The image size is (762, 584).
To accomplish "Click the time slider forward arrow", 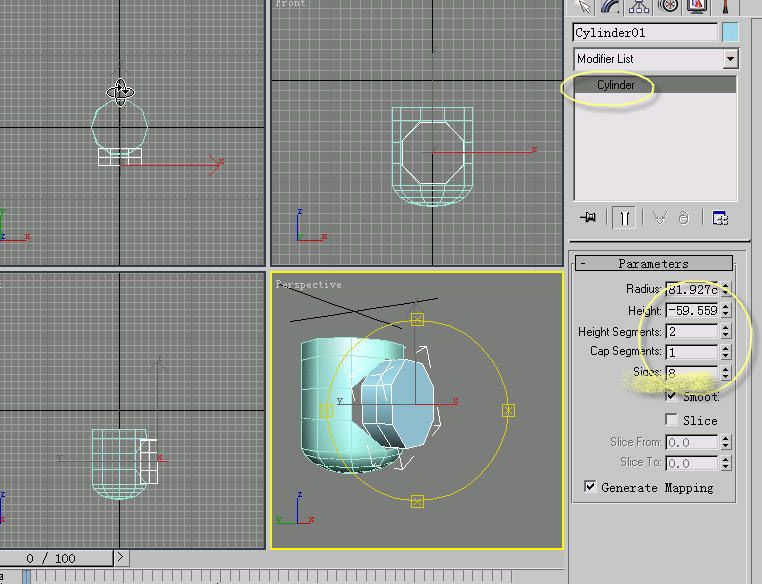I will (x=121, y=557).
